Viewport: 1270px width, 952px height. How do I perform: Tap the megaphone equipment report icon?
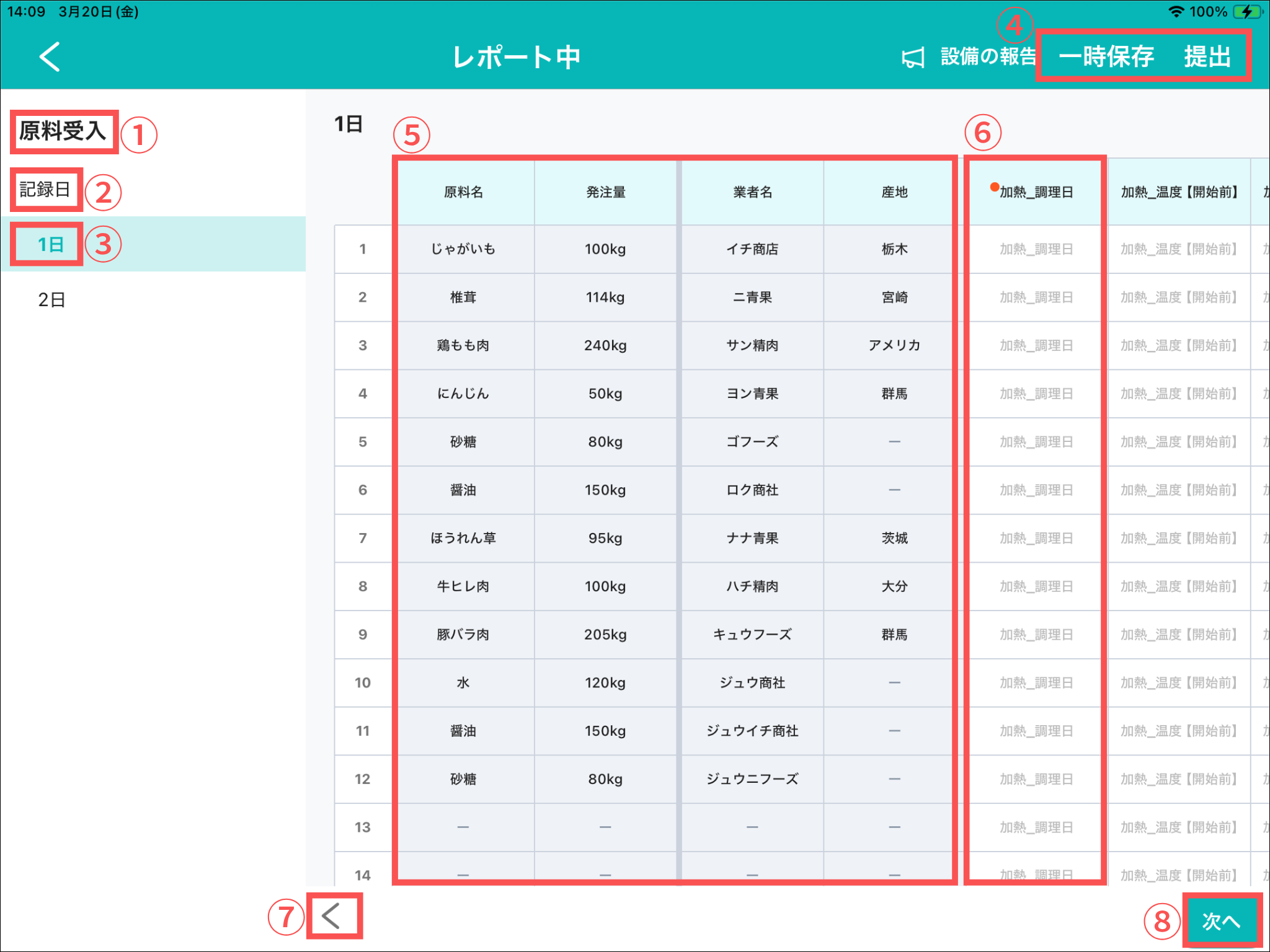tap(913, 58)
